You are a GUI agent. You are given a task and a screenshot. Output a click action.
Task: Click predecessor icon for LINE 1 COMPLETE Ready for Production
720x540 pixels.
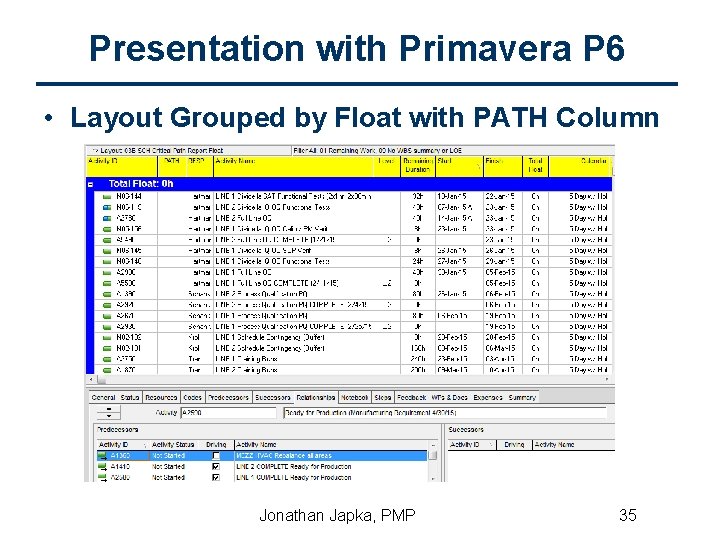[x=102, y=478]
